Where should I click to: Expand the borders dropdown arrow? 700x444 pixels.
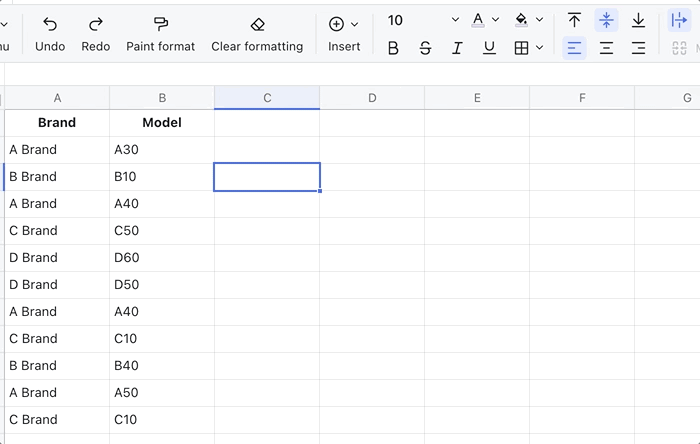(540, 48)
